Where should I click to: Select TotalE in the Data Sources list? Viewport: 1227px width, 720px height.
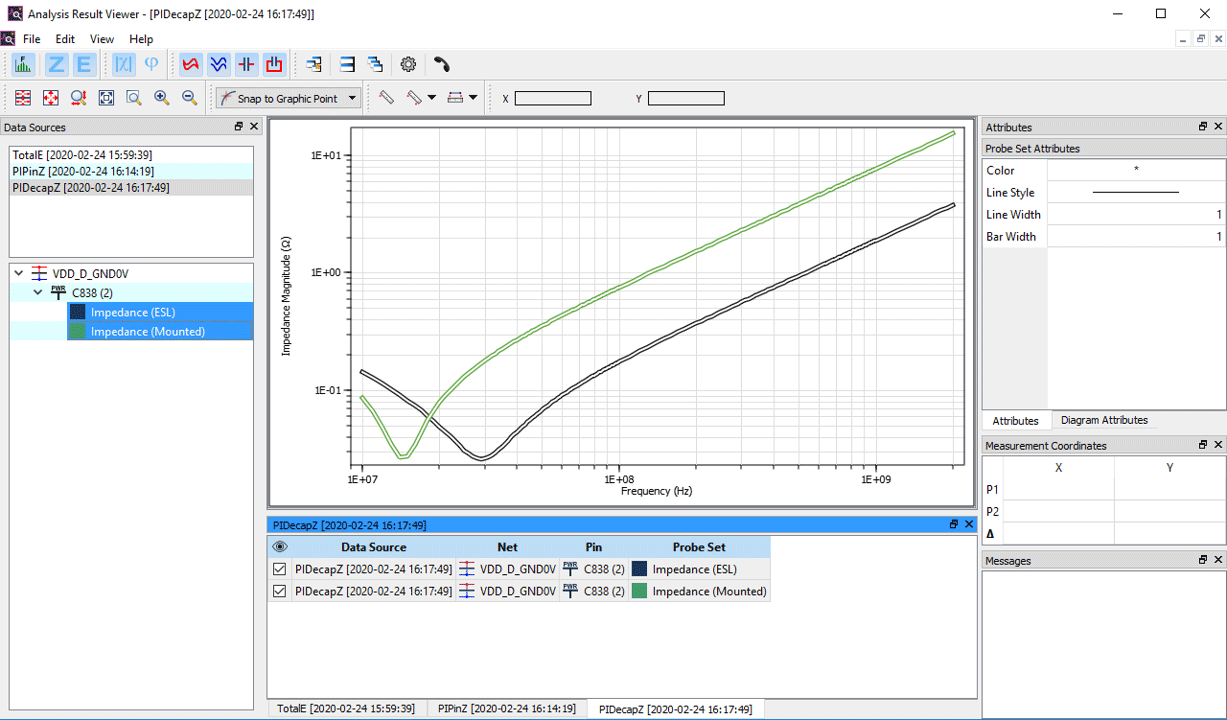[x=131, y=155]
